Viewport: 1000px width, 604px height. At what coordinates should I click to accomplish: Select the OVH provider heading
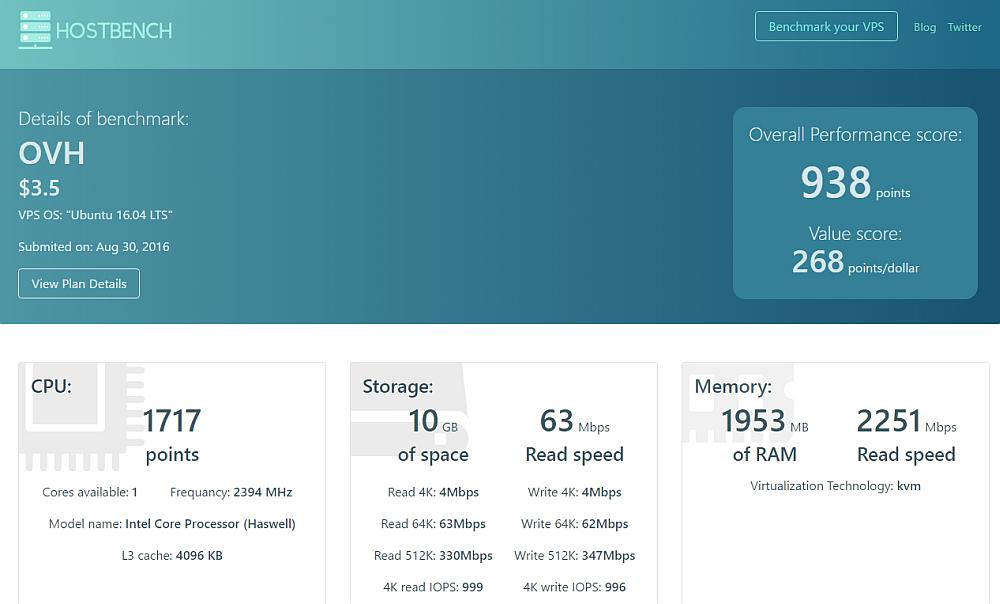tap(52, 153)
